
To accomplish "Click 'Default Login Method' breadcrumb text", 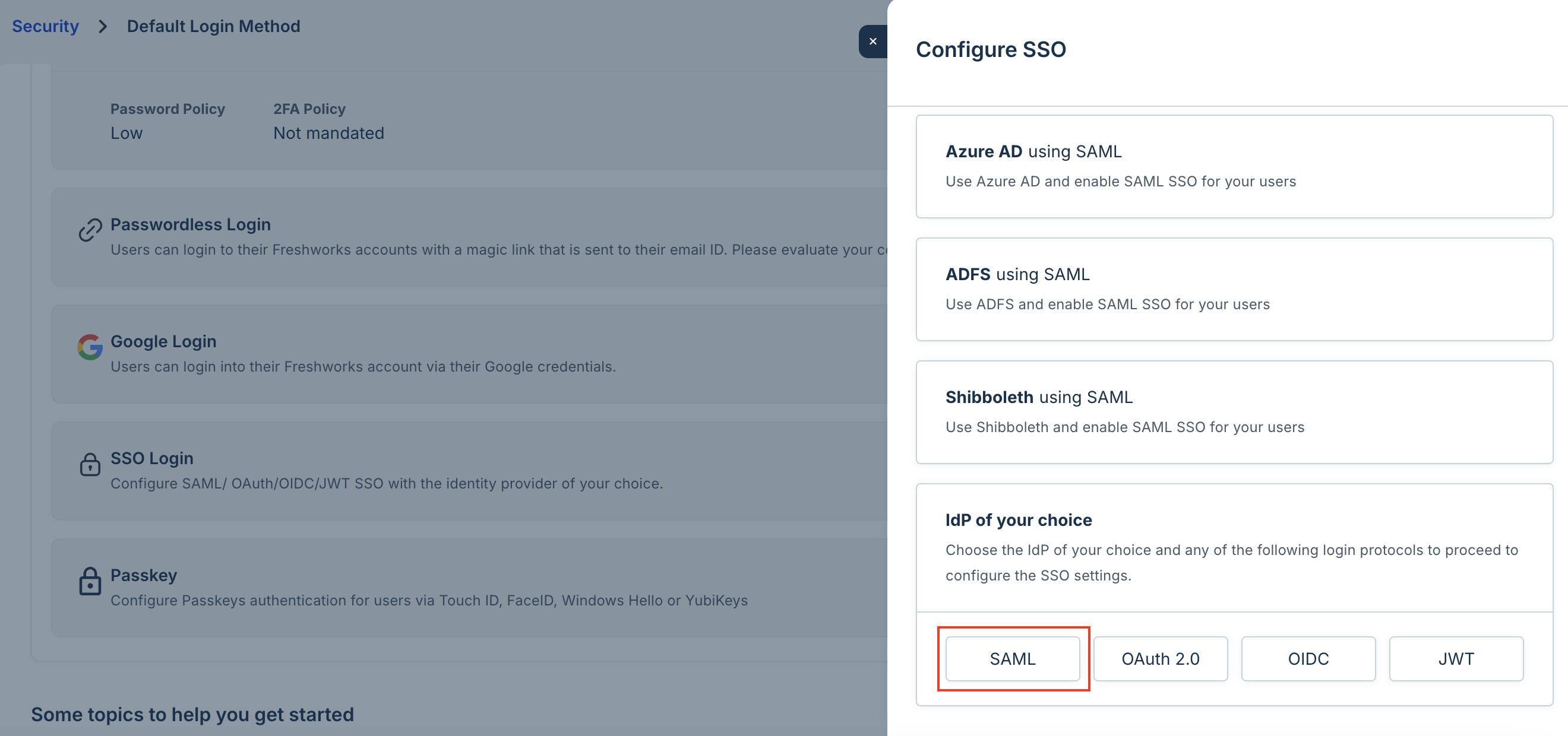I will click(x=213, y=26).
